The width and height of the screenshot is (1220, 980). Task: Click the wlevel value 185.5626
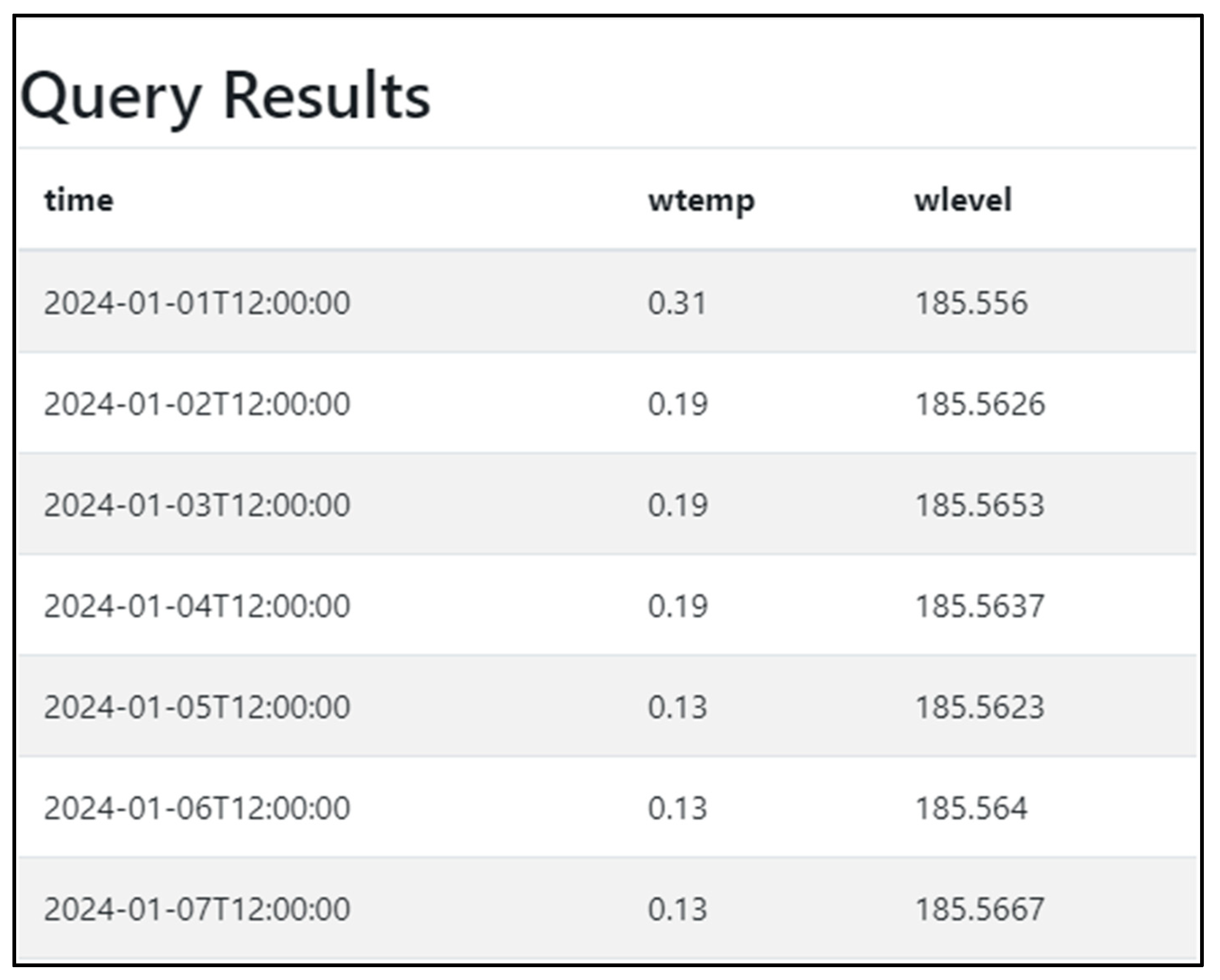tap(980, 404)
